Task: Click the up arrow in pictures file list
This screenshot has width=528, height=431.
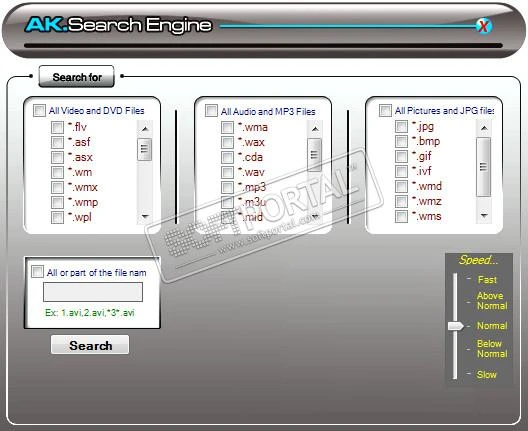Action: point(484,128)
